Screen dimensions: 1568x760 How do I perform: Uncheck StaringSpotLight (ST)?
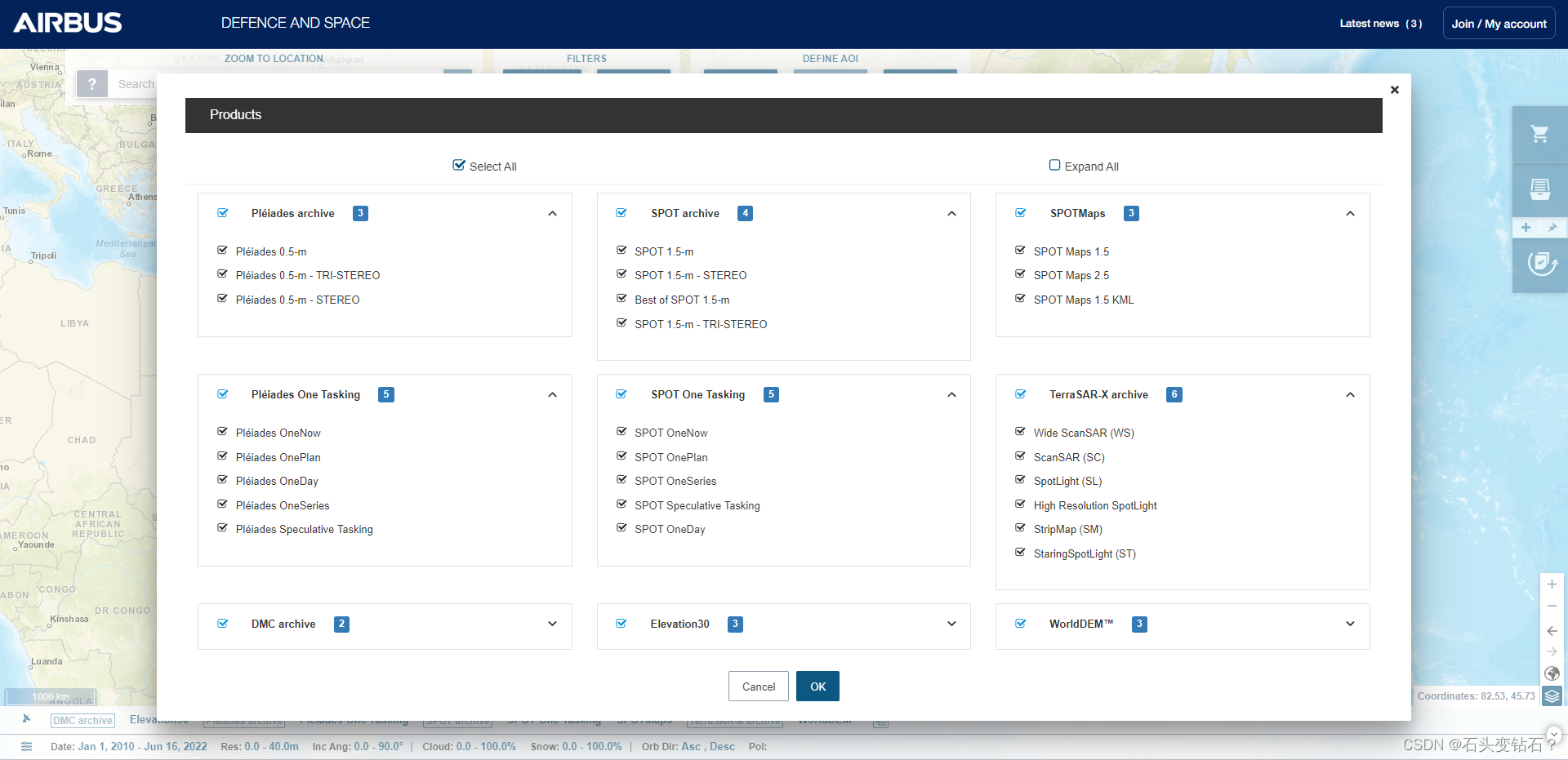tap(1020, 553)
